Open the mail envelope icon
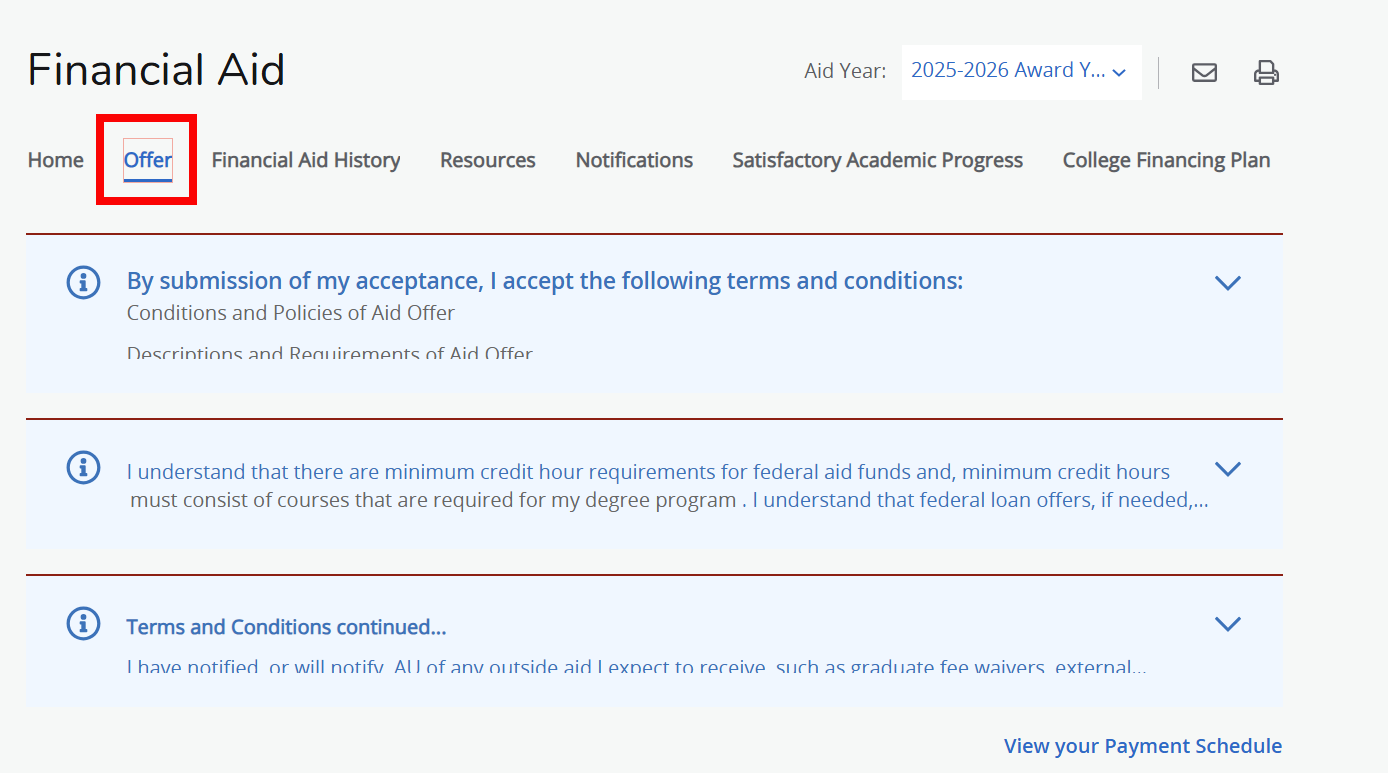Image resolution: width=1388 pixels, height=773 pixels. pos(1204,72)
